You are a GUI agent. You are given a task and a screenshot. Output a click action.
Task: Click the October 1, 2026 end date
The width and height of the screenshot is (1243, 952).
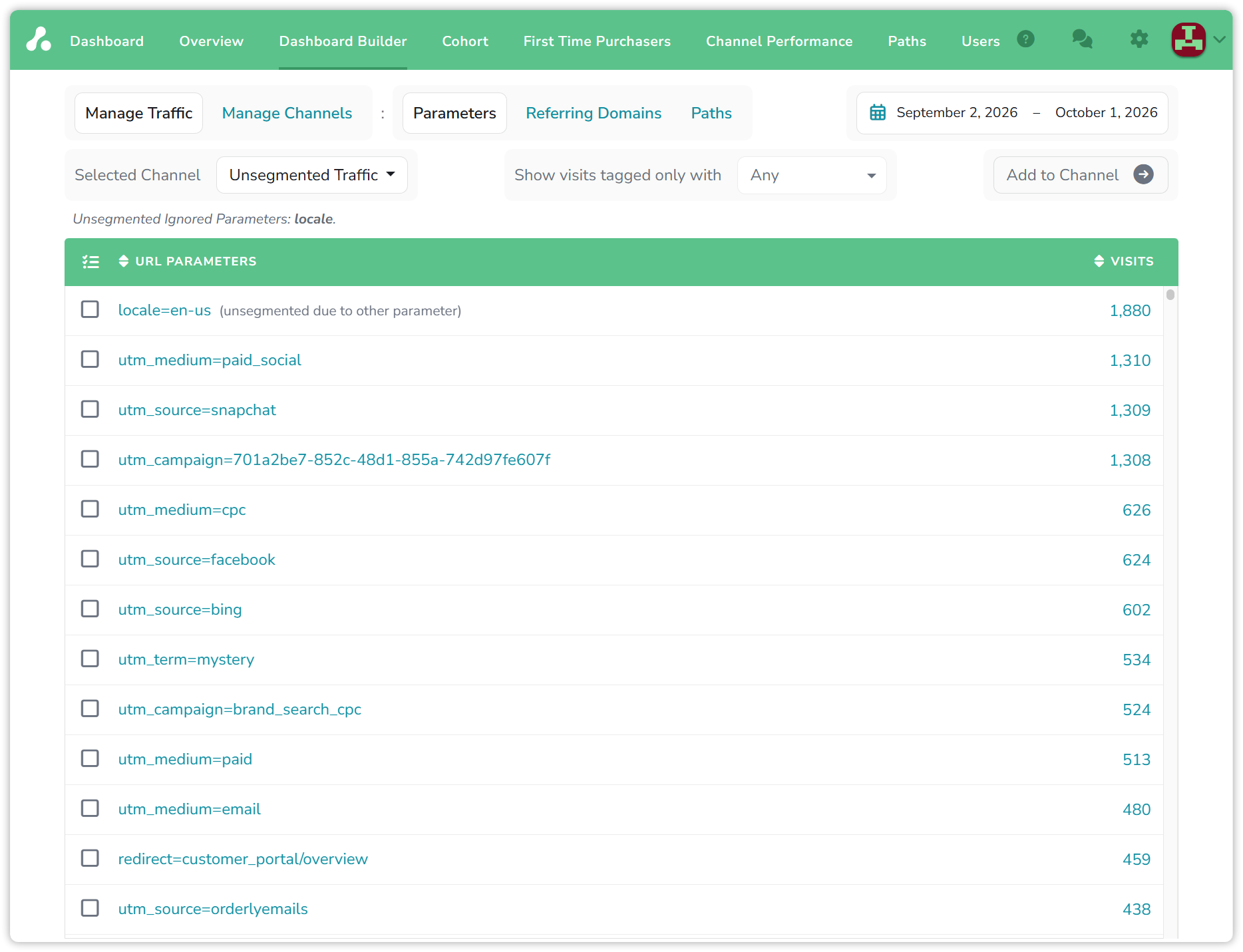[1106, 112]
